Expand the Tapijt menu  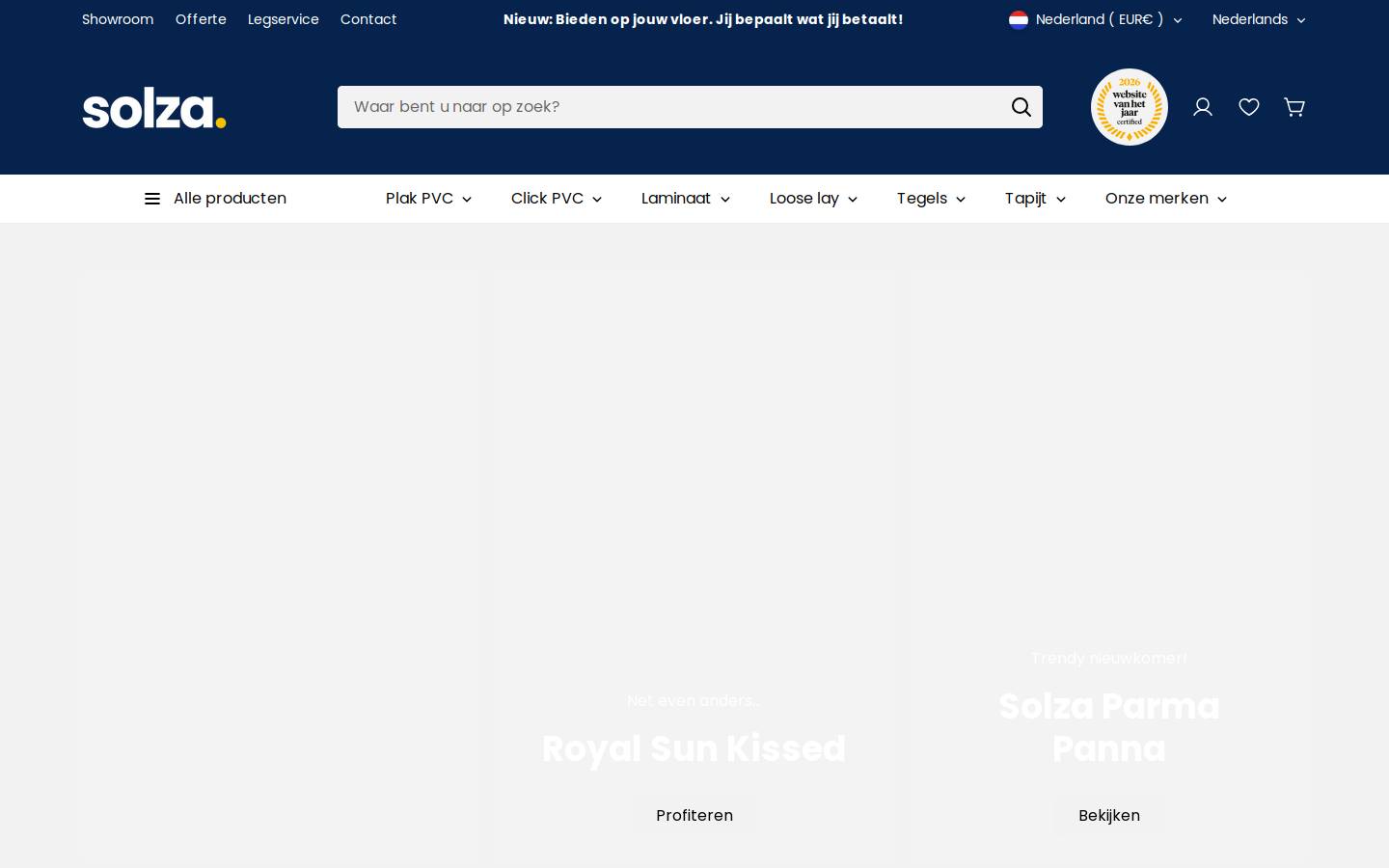point(1035,199)
